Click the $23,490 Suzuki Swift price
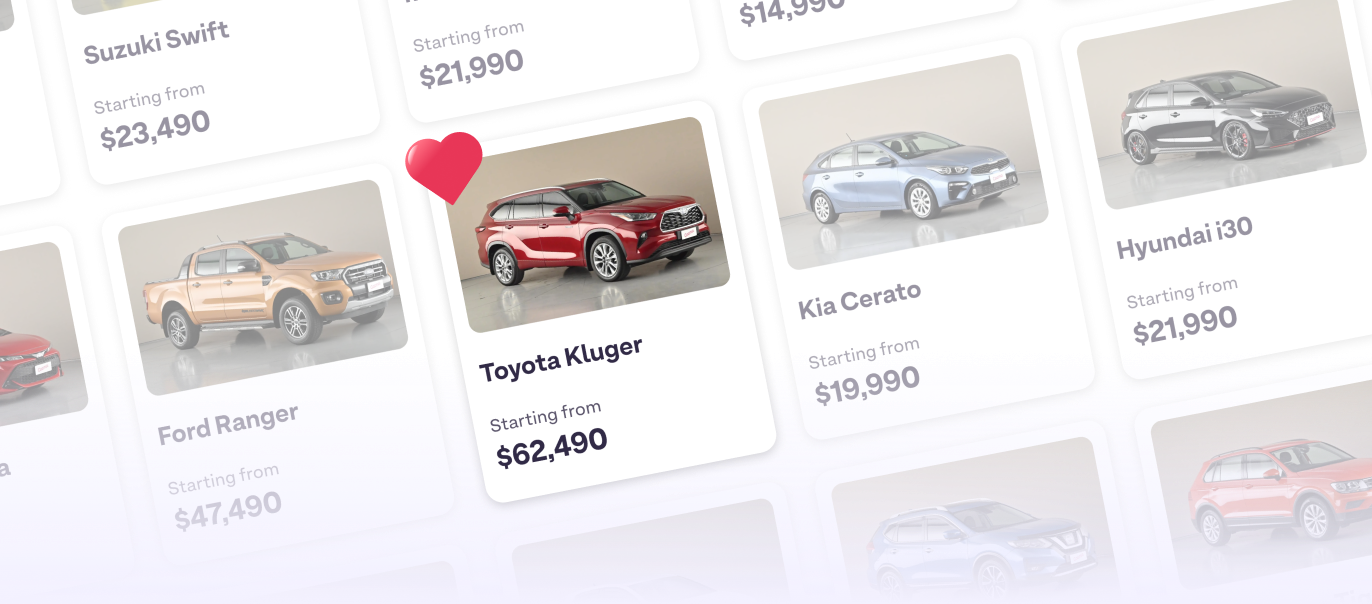This screenshot has width=1372, height=604. click(x=155, y=129)
